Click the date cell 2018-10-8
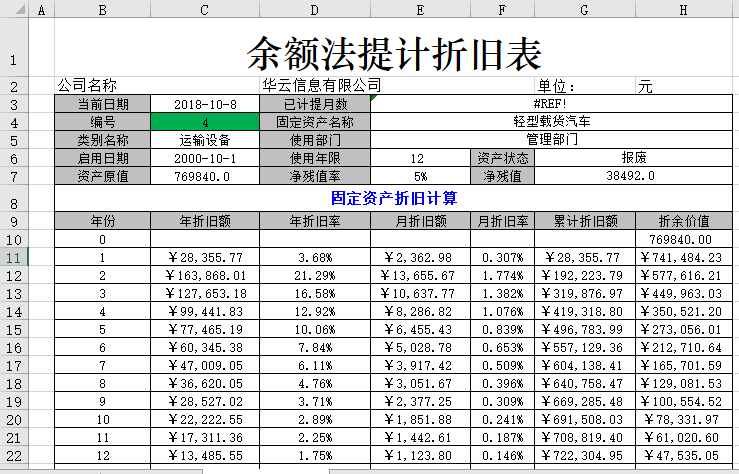 coord(204,104)
